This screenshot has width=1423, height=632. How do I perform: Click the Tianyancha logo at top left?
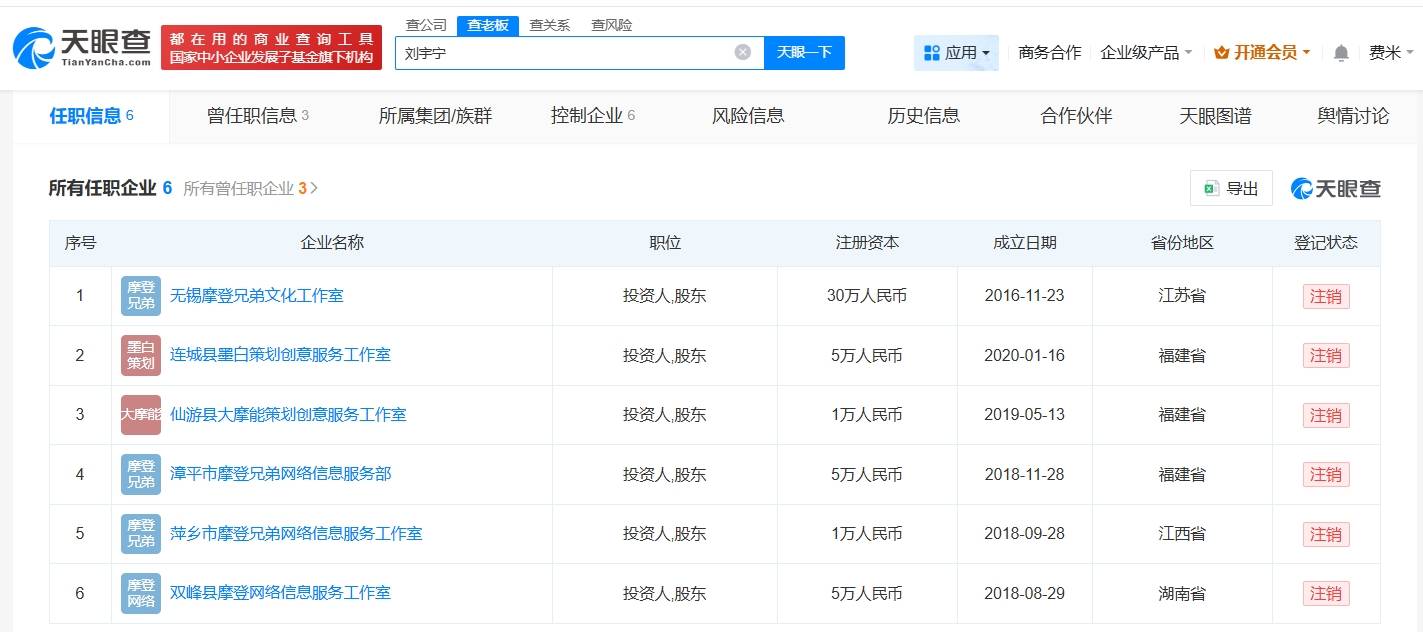click(80, 45)
